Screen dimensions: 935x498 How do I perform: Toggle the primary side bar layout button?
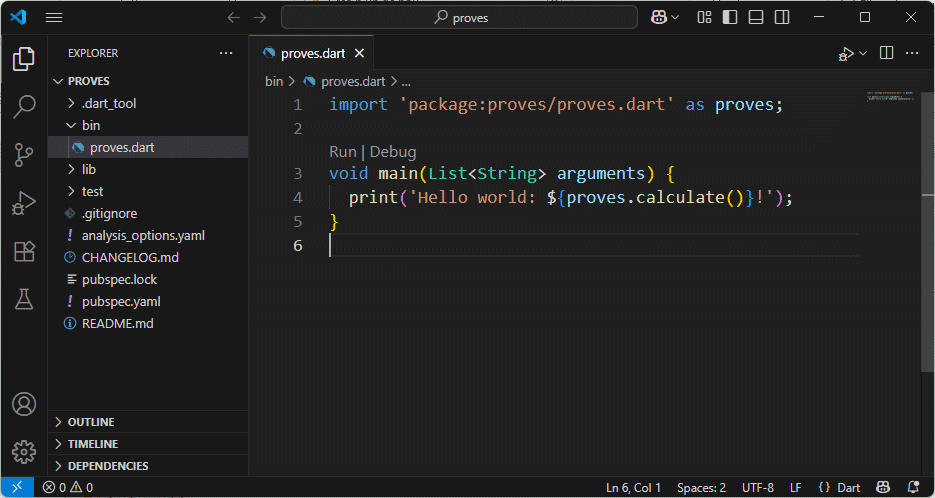click(x=730, y=17)
